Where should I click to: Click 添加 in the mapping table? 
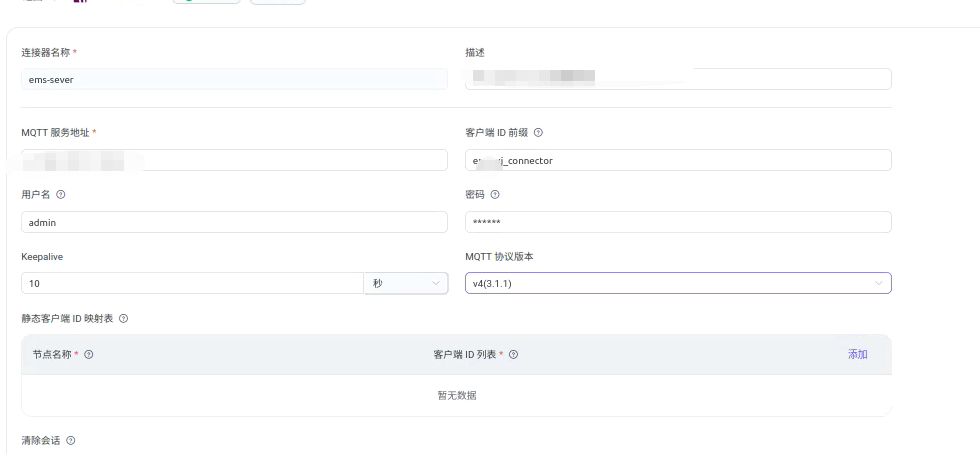click(857, 355)
